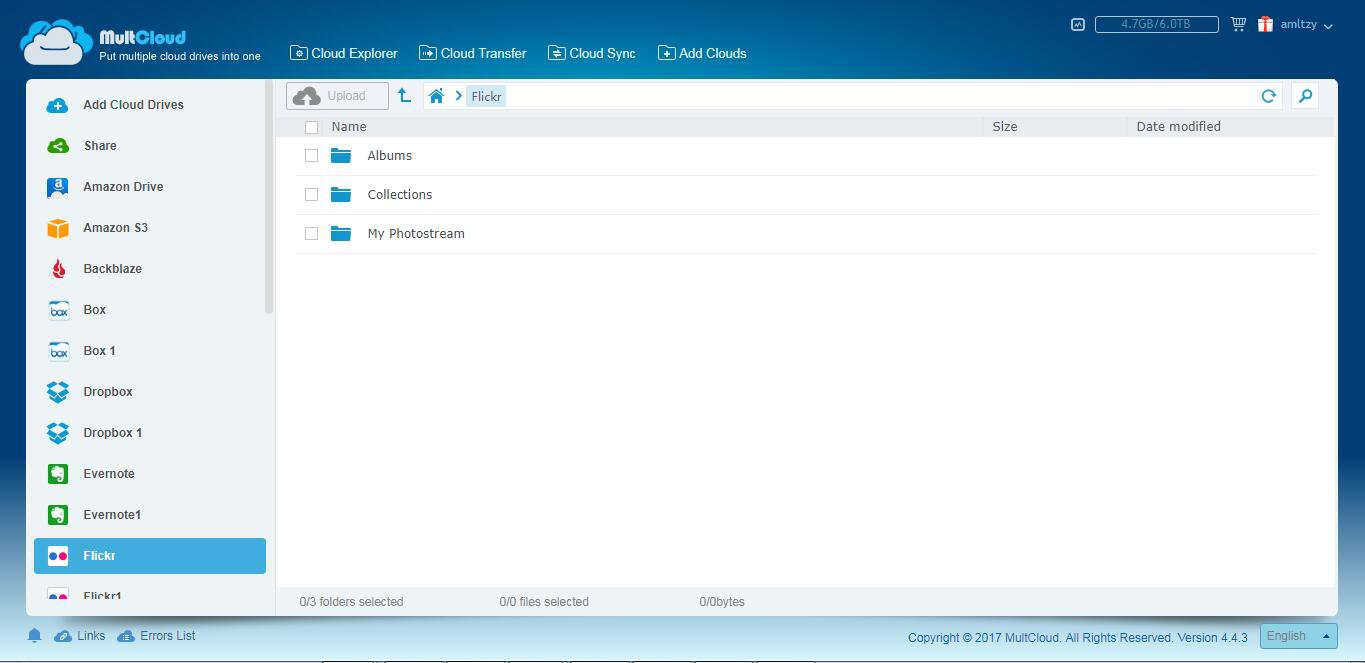Switch to Cloud Sync
This screenshot has height=663, width=1365.
(x=592, y=53)
